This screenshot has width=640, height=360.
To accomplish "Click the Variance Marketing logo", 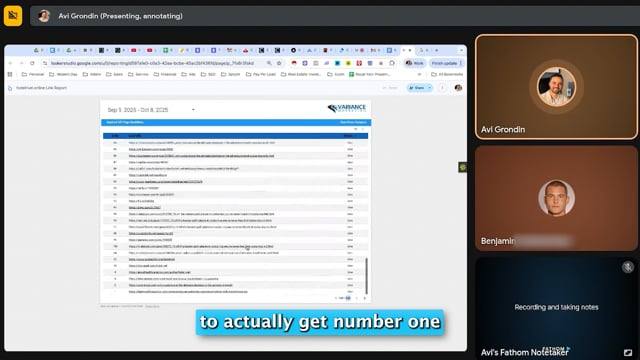I will [347, 108].
